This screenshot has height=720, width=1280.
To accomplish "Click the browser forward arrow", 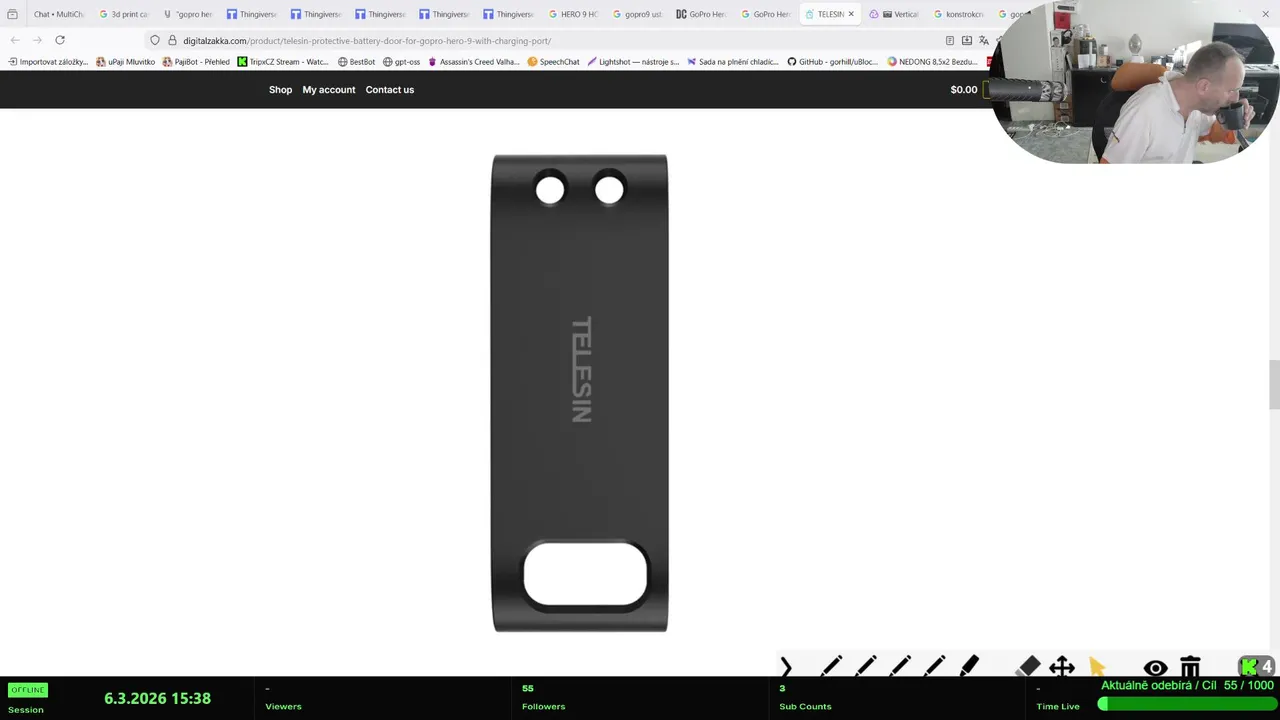I will pos(37,40).
